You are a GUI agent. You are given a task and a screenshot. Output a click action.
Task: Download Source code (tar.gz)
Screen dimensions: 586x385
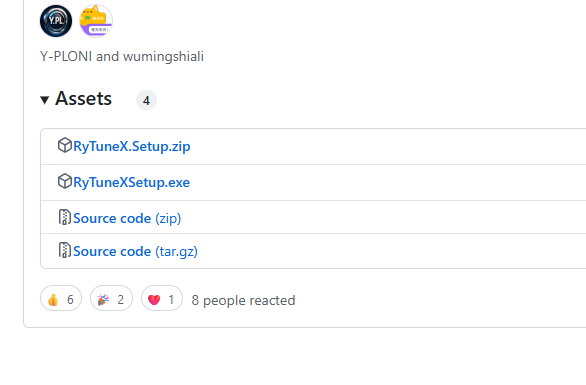(x=135, y=251)
